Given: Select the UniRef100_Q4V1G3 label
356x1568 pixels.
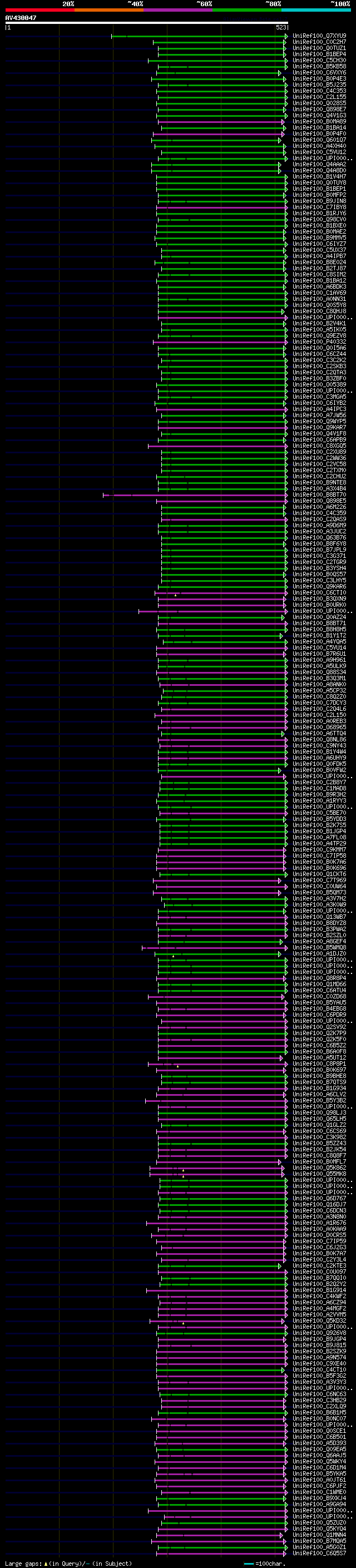Looking at the screenshot, I should (x=319, y=115).
